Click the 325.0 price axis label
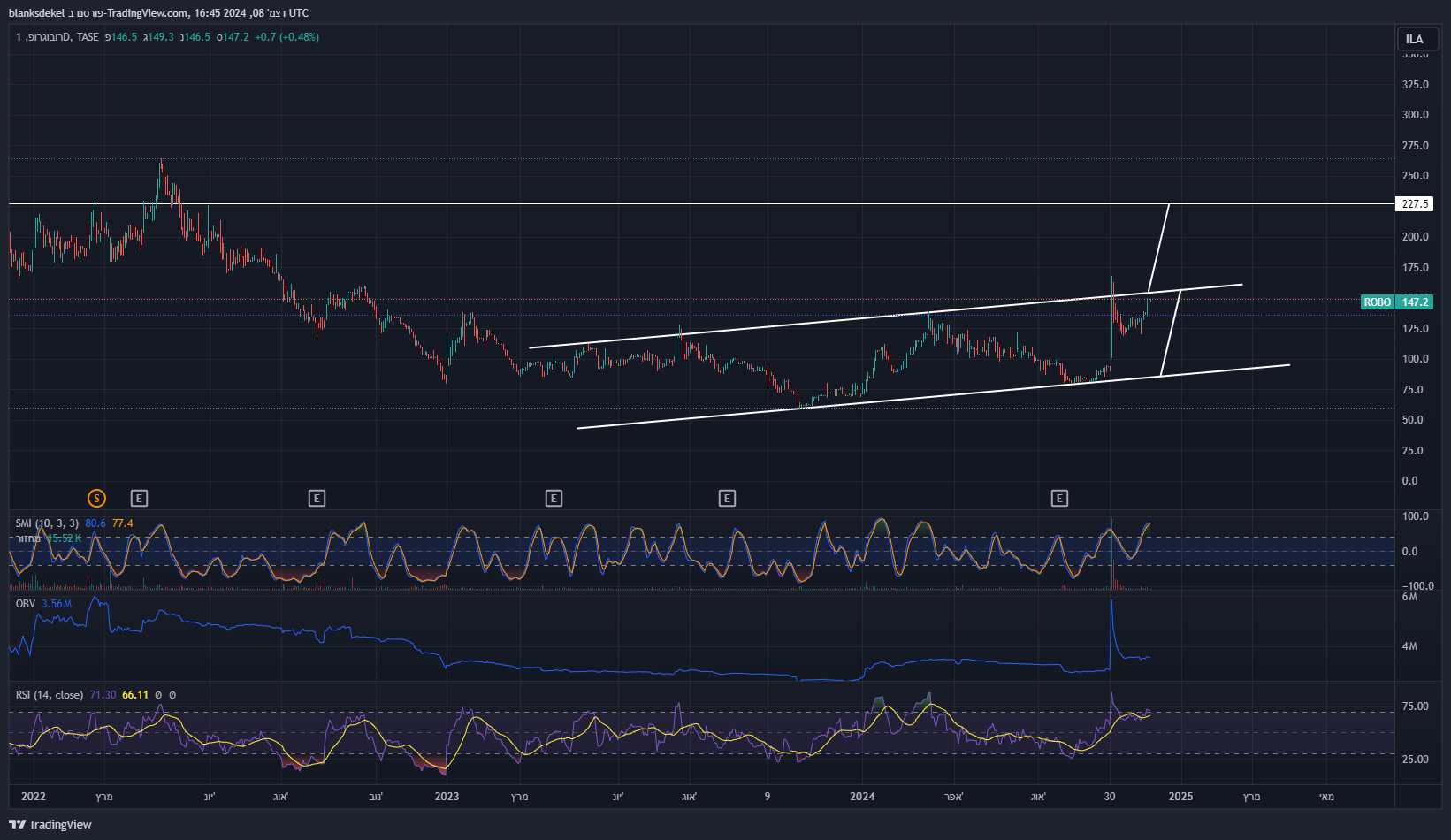1451x840 pixels. (x=1416, y=85)
